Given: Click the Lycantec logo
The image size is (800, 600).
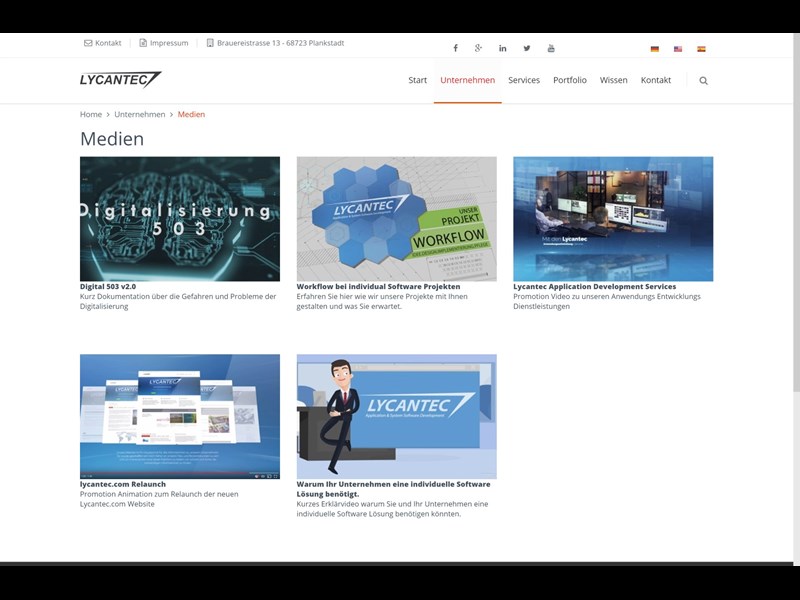Looking at the screenshot, I should tap(120, 80).
